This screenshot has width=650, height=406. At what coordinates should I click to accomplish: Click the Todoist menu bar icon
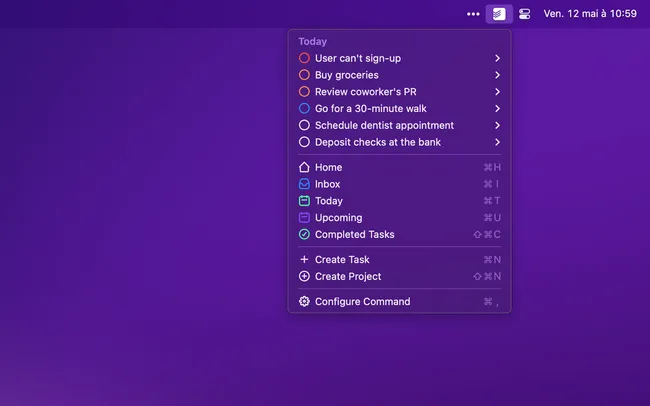(x=499, y=14)
